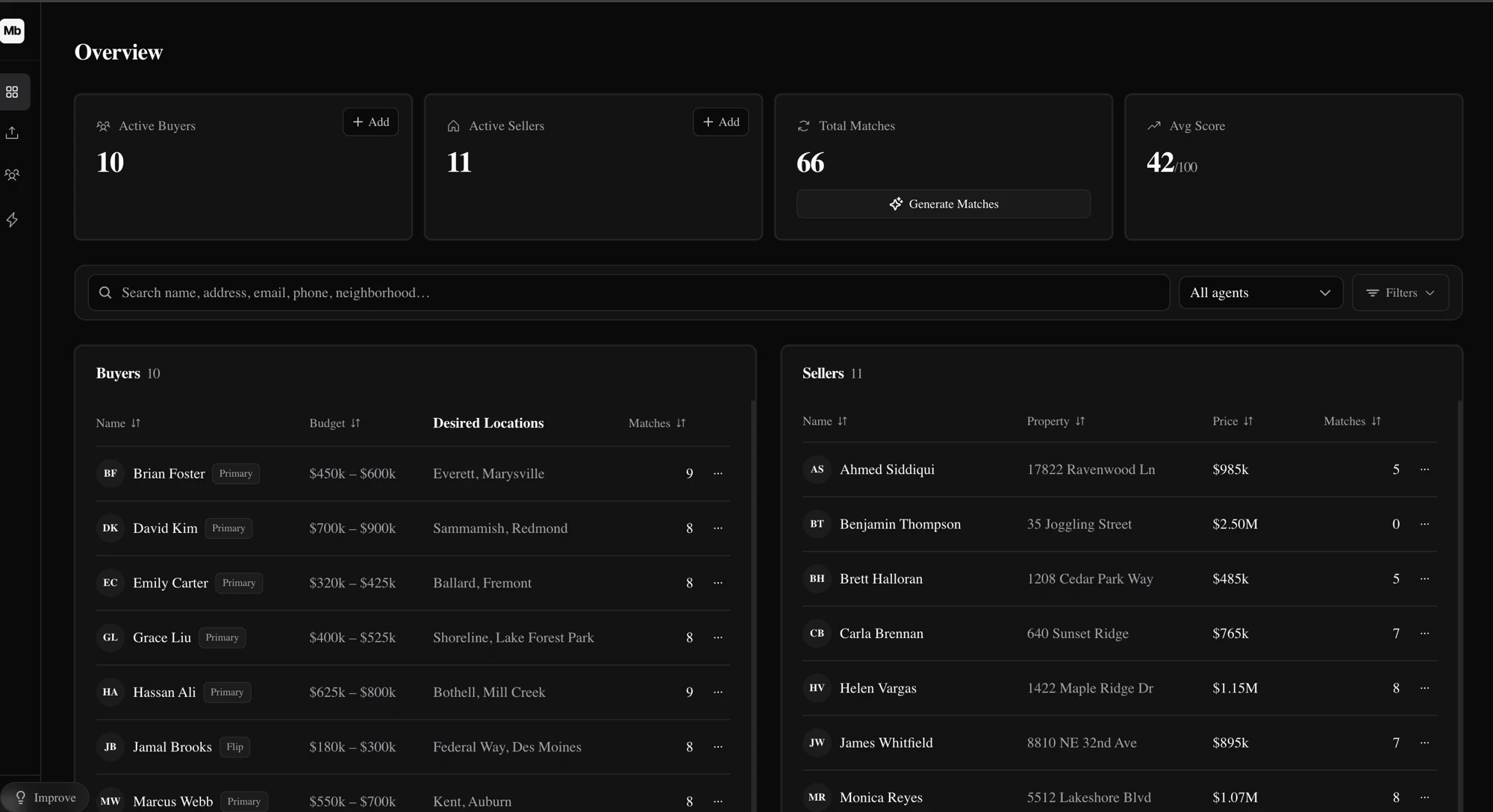Focus the search name, address, email field

629,293
